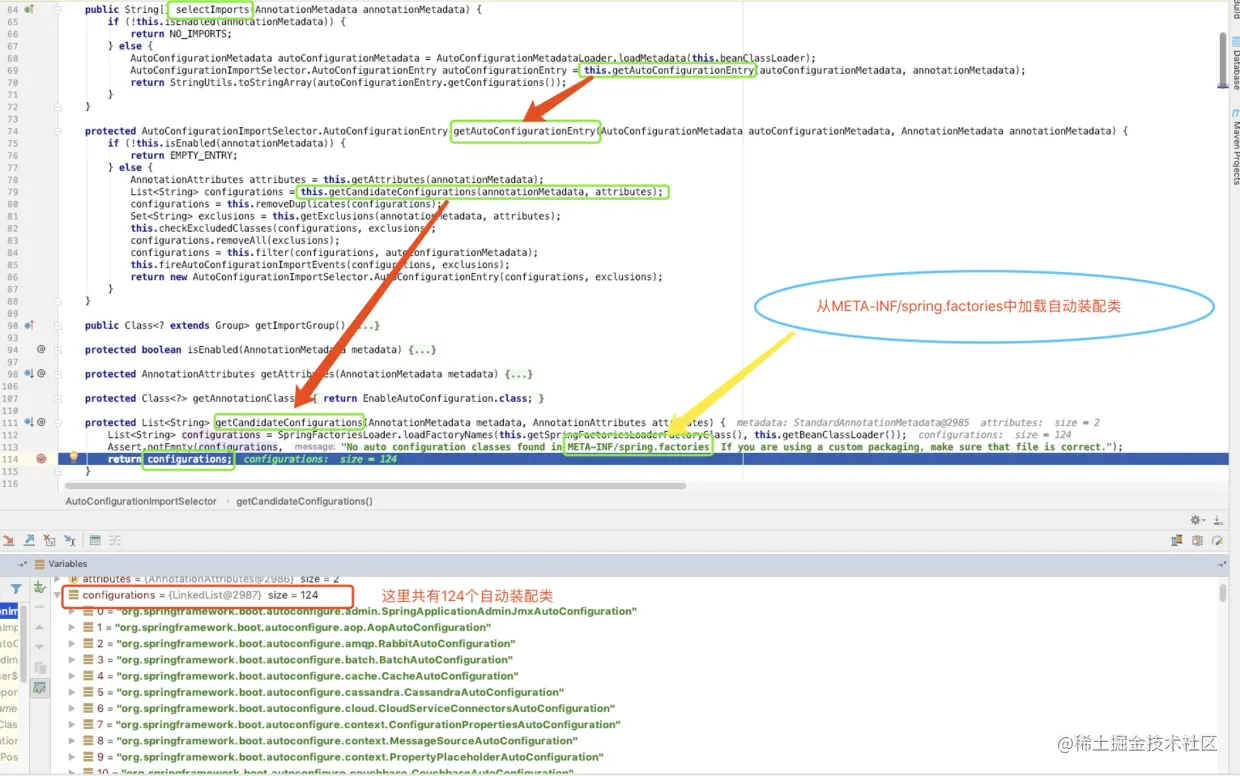This screenshot has width=1240, height=776.
Task: Click the Trace Current Stream Chain icon
Action: pos(115,540)
